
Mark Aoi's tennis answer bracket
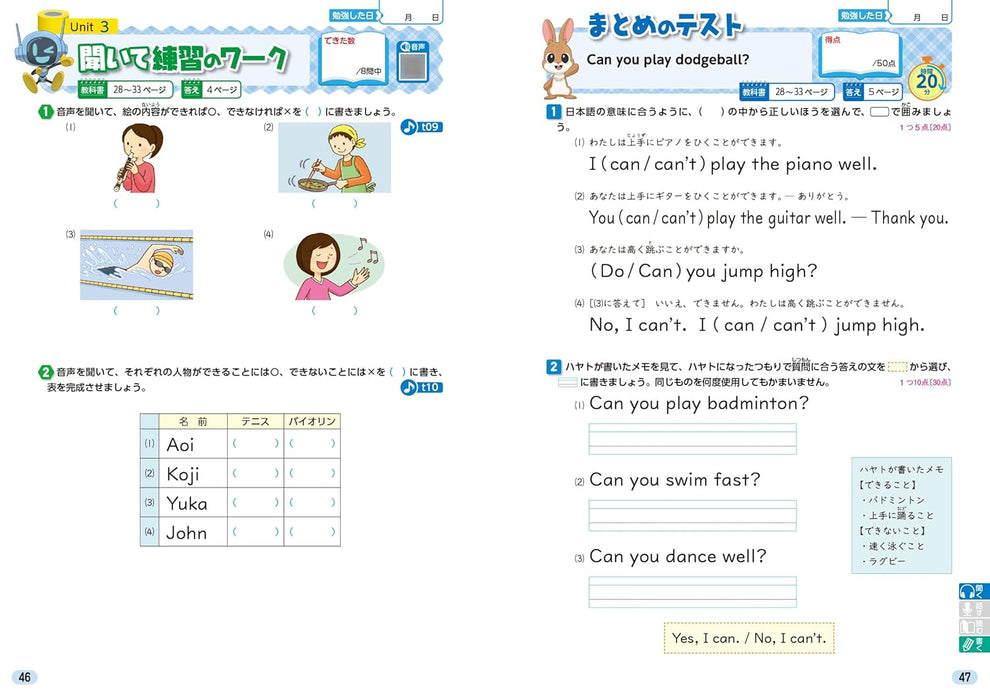255,444
